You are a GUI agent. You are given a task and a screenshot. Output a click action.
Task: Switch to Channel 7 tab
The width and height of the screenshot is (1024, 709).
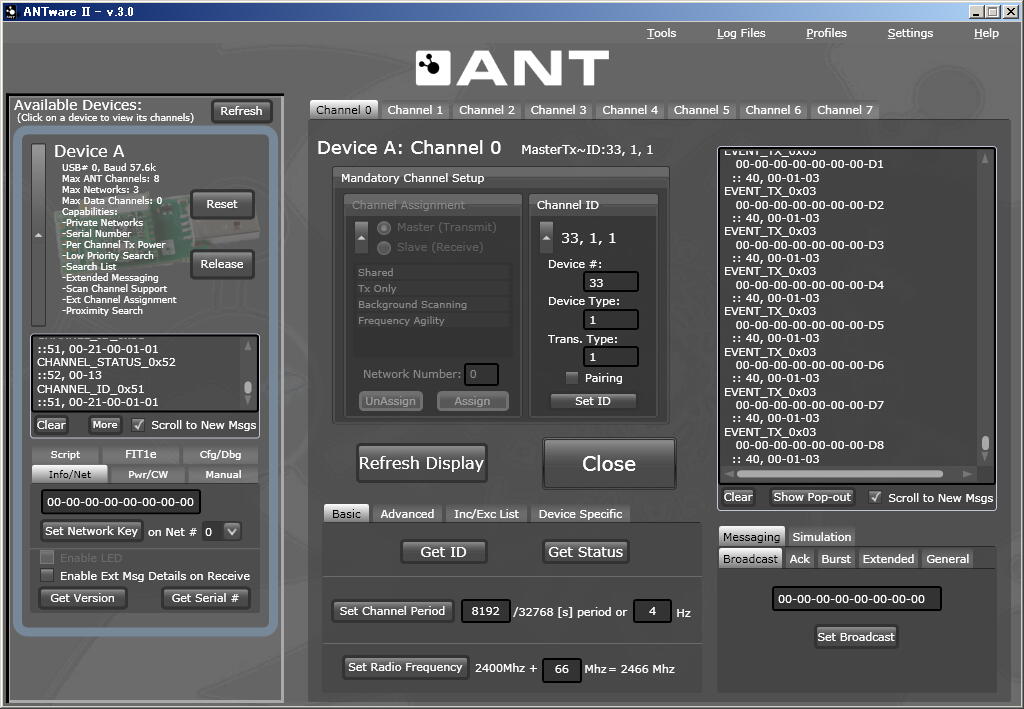point(844,110)
